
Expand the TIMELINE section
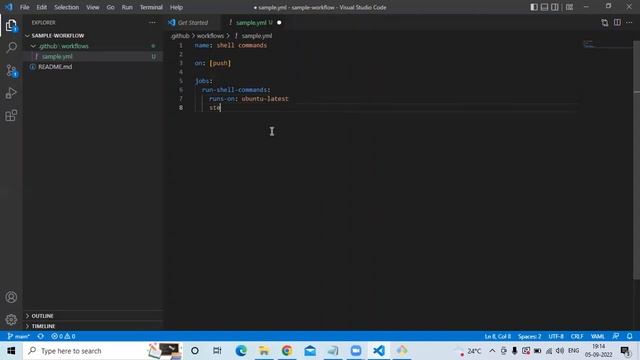pos(94,326)
